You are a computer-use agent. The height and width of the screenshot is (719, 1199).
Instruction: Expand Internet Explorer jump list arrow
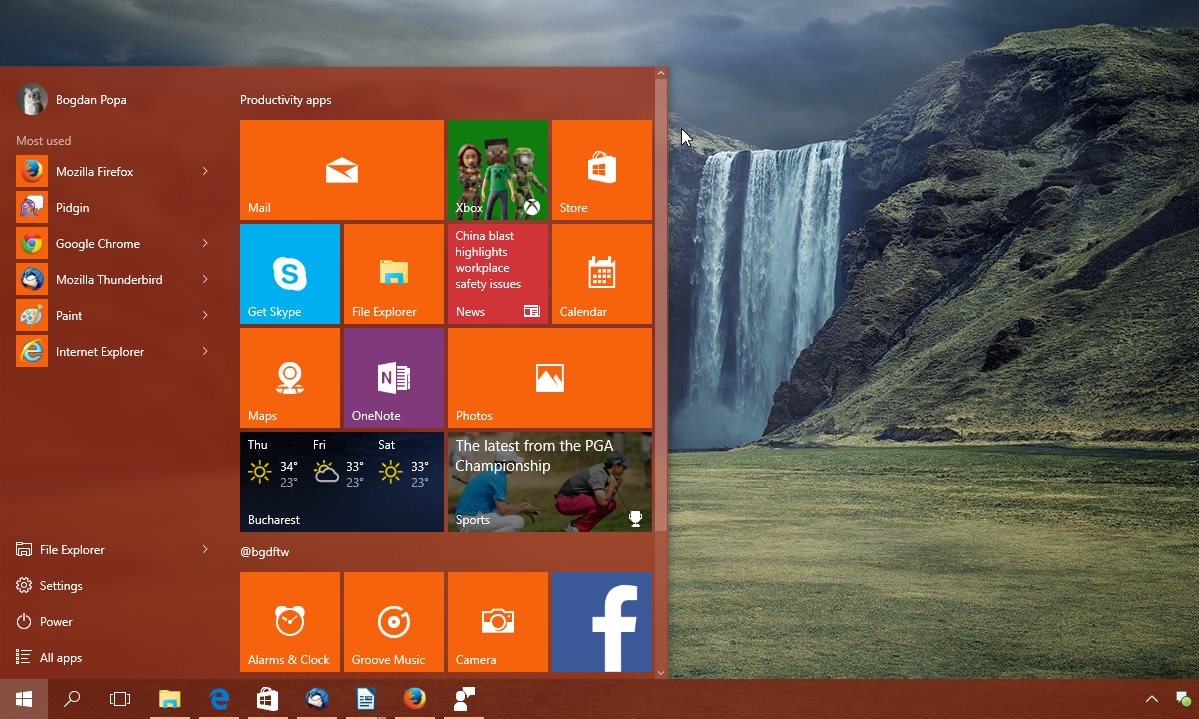tap(205, 351)
